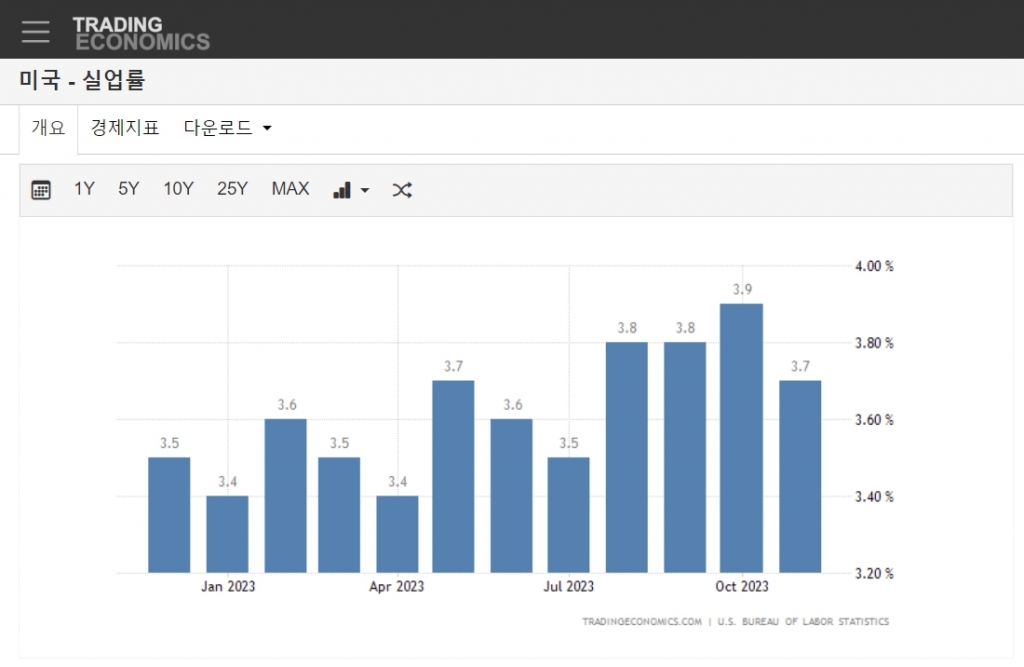
Task: Show the MAX historical range
Action: click(x=290, y=189)
